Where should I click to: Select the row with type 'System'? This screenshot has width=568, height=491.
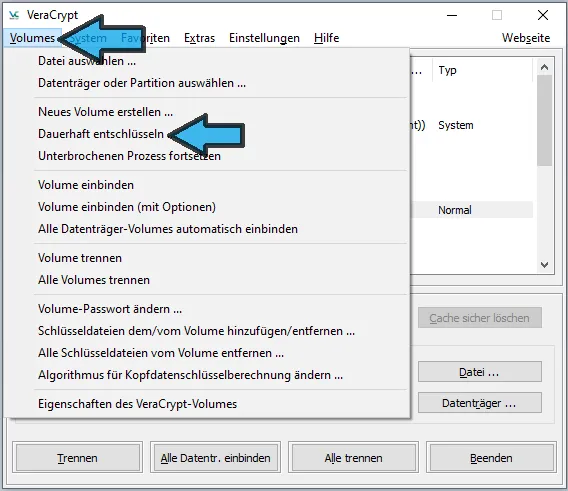(471, 125)
